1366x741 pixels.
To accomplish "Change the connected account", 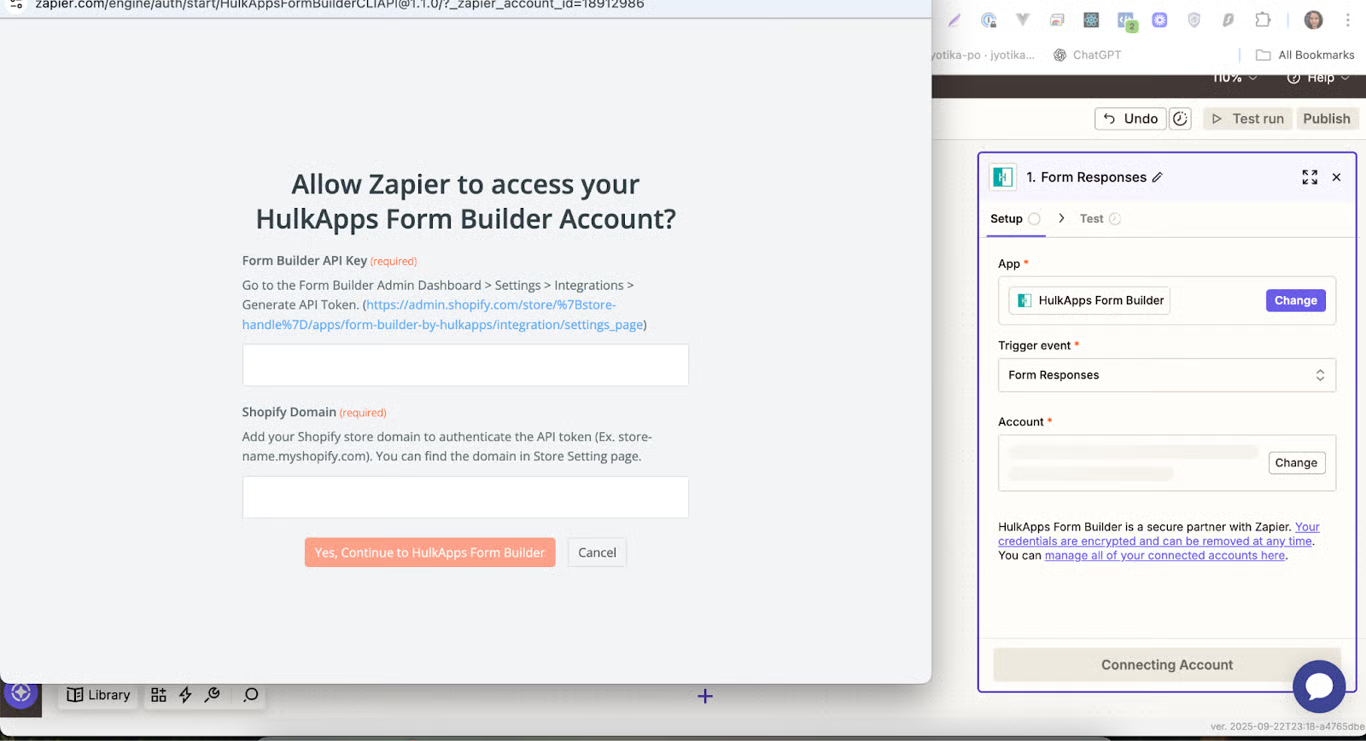I will tap(1296, 463).
